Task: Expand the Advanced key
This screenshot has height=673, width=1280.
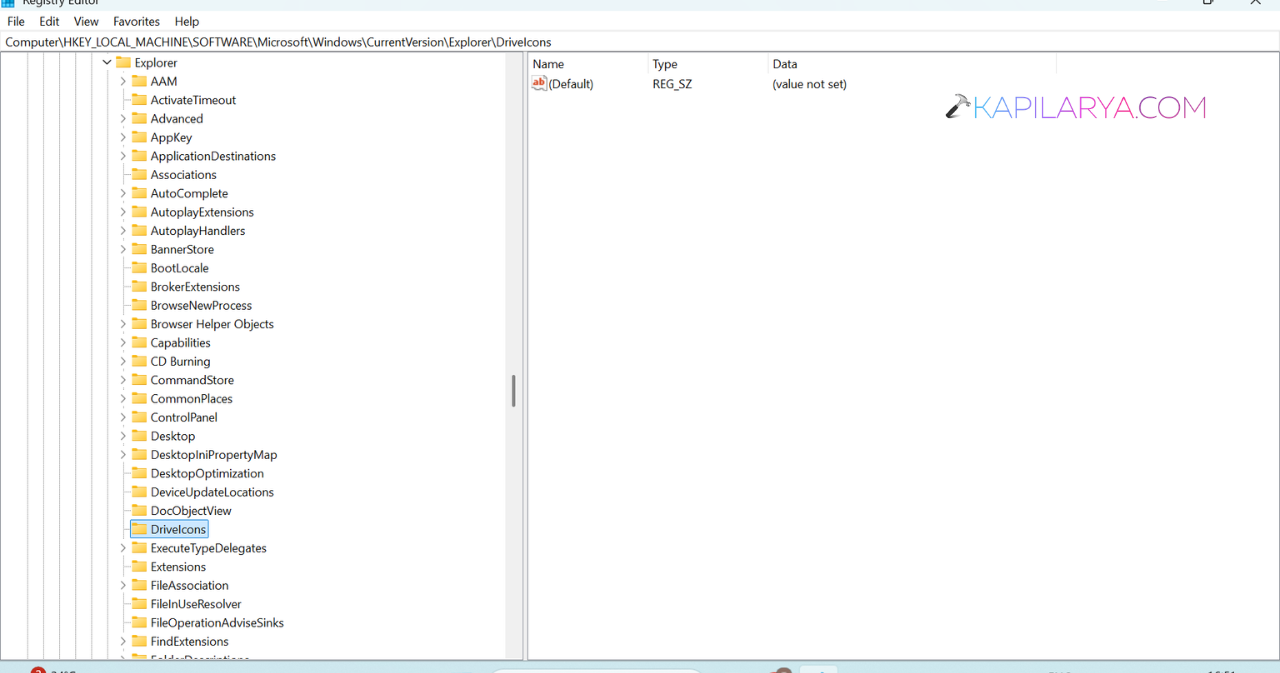Action: [x=123, y=119]
